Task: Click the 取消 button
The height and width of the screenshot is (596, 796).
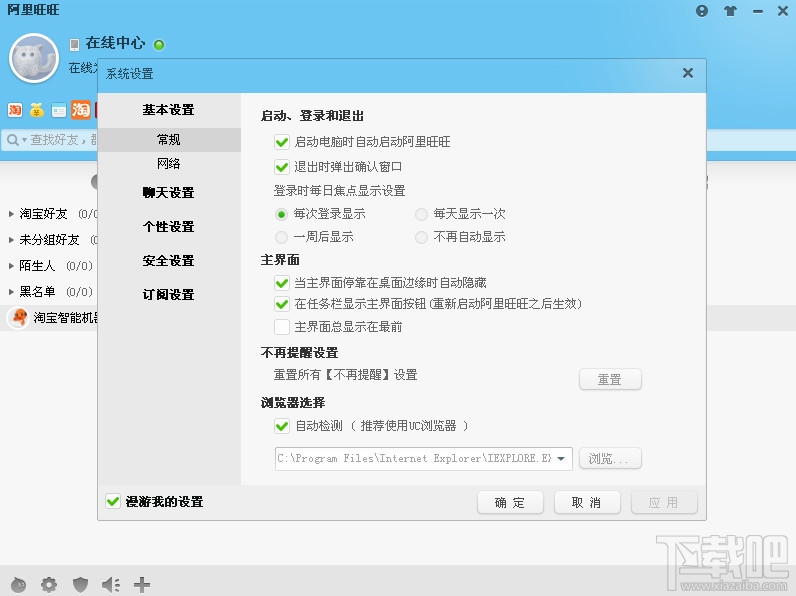Action: tap(587, 503)
